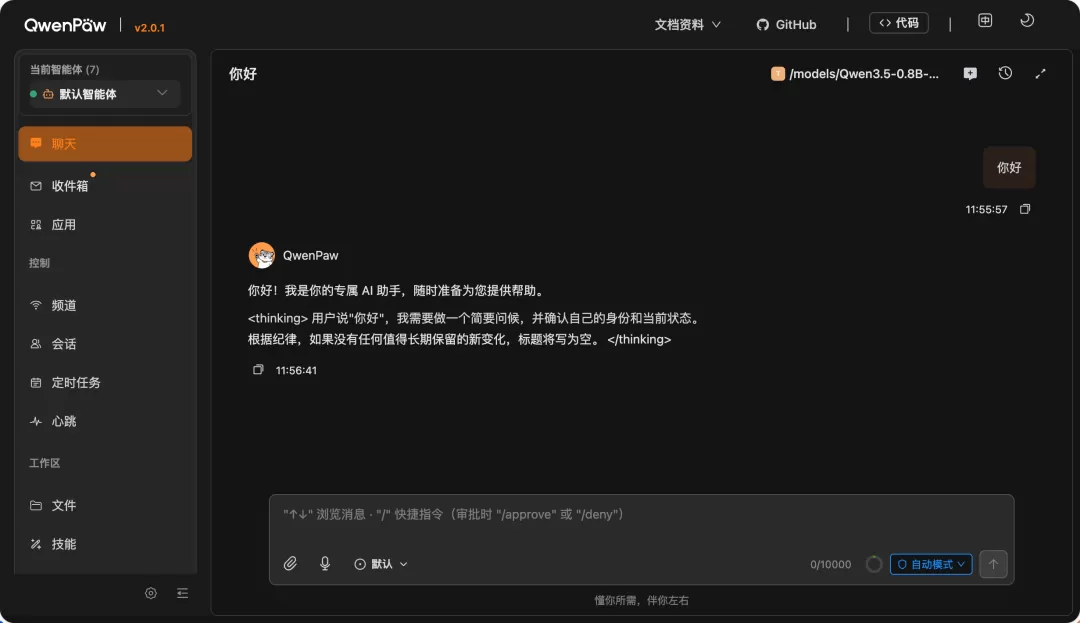The width and height of the screenshot is (1080, 623).
Task: Expand the chat panel to fullscreen
Action: [1040, 74]
